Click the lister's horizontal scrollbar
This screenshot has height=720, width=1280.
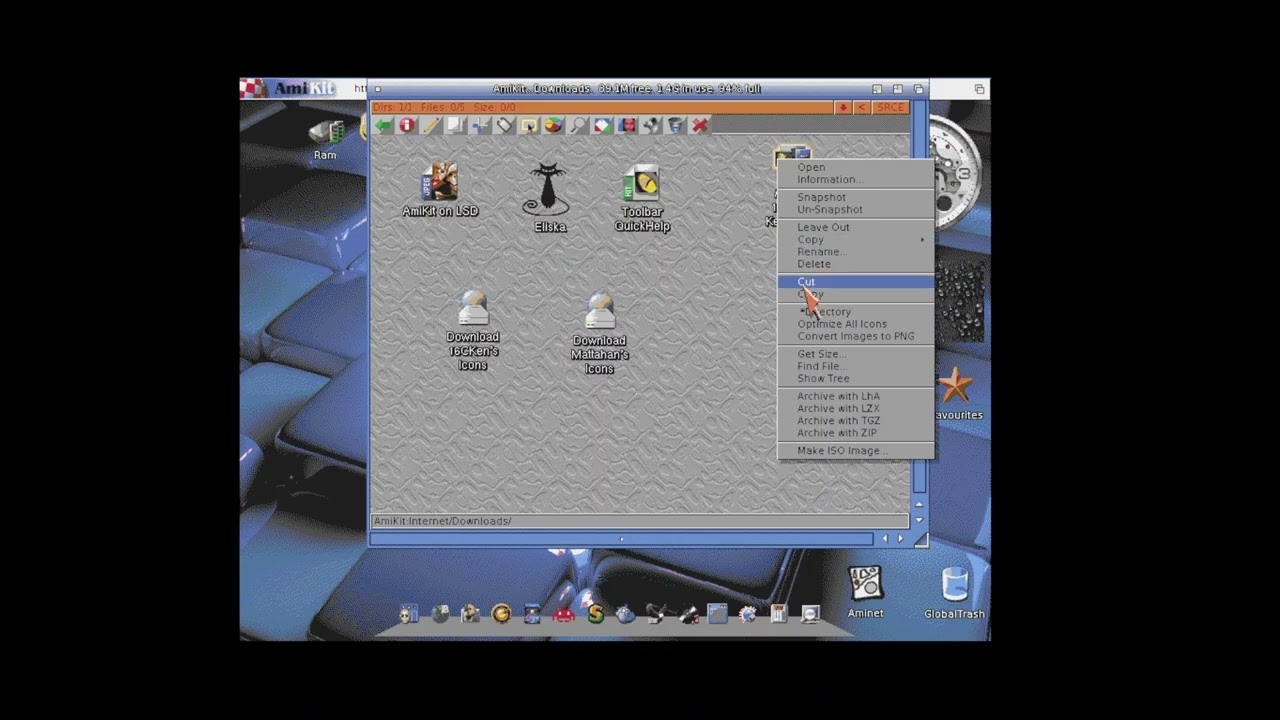tap(621, 539)
